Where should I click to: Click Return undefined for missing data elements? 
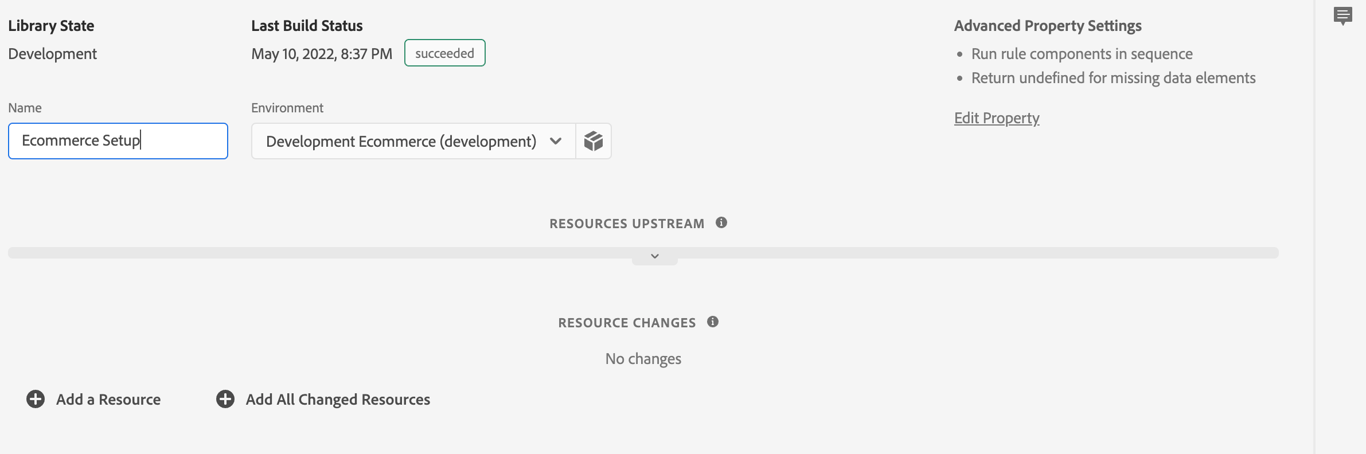tap(1113, 78)
